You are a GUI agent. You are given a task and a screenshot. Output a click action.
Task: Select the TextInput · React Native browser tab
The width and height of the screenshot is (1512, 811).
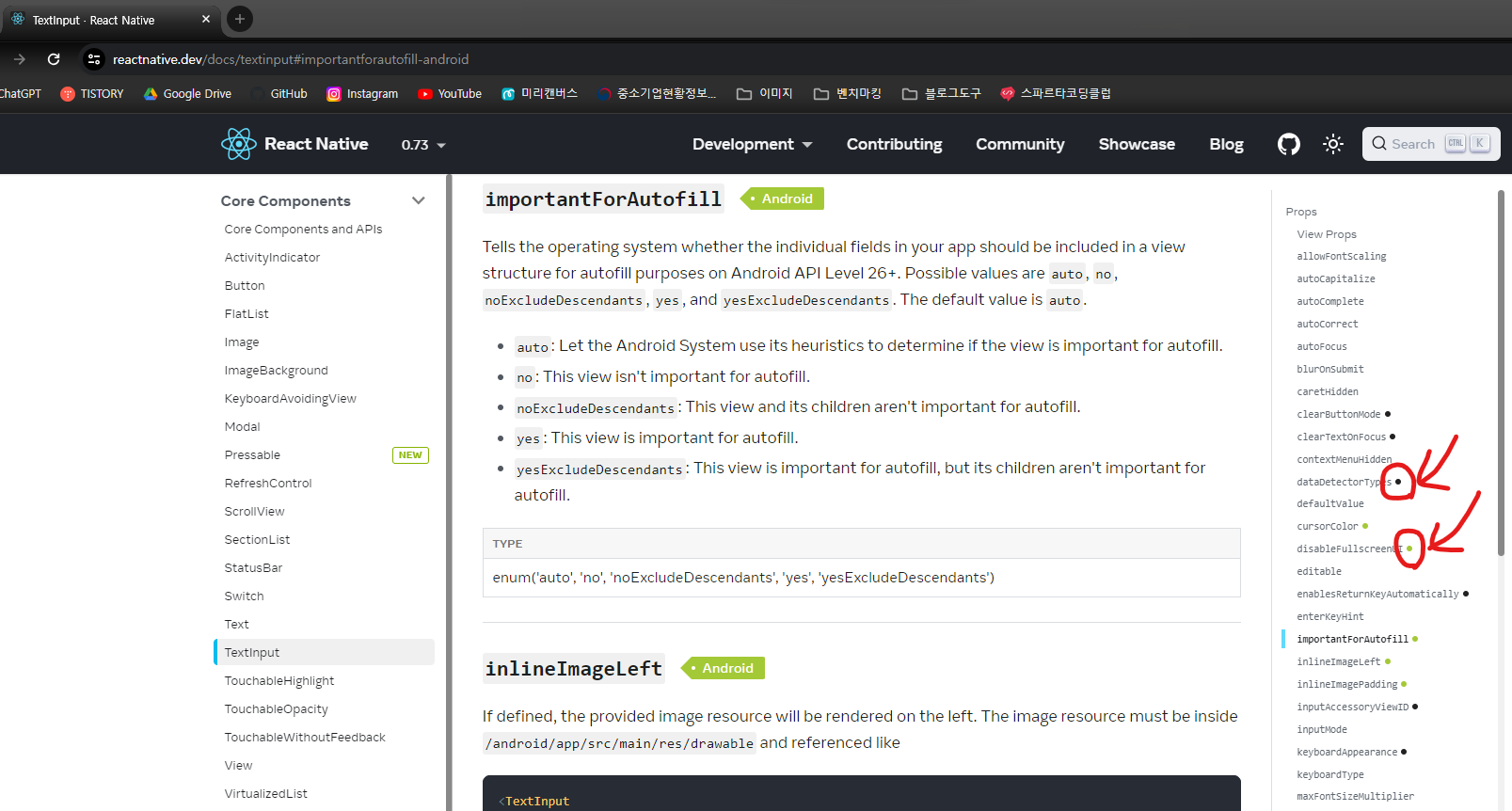111,20
